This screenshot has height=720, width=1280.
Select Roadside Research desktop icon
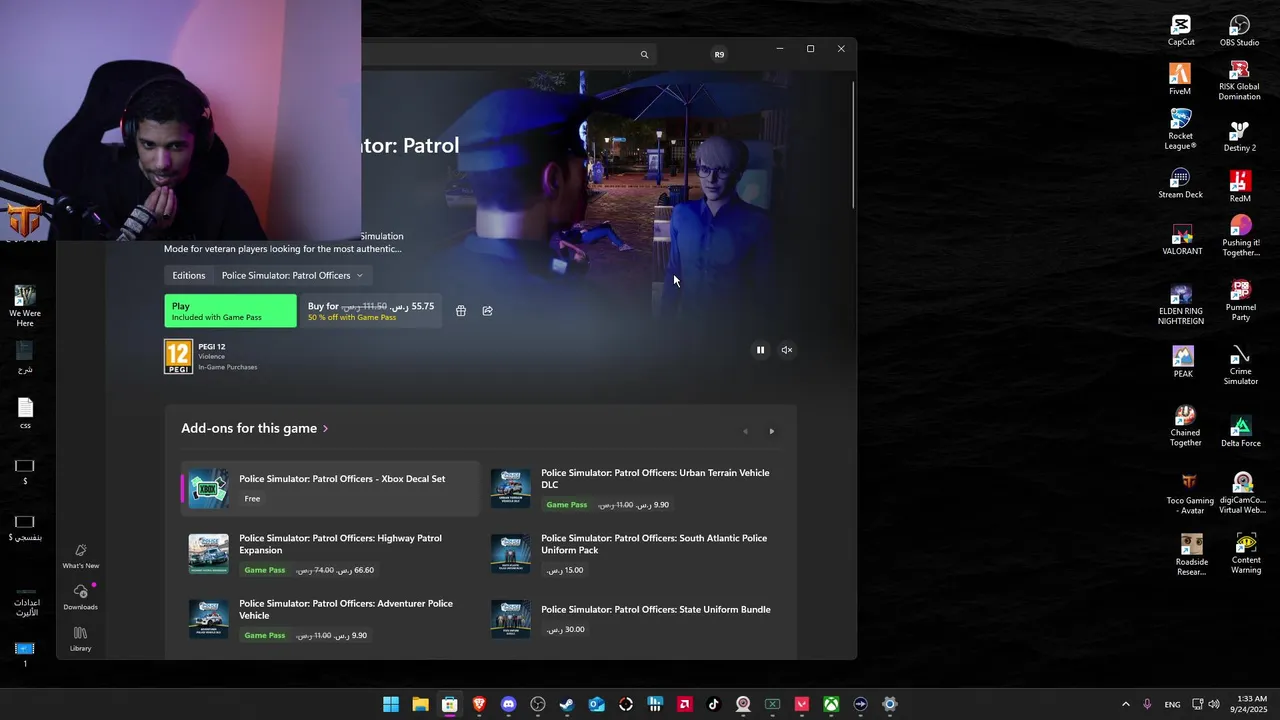coord(1191,555)
